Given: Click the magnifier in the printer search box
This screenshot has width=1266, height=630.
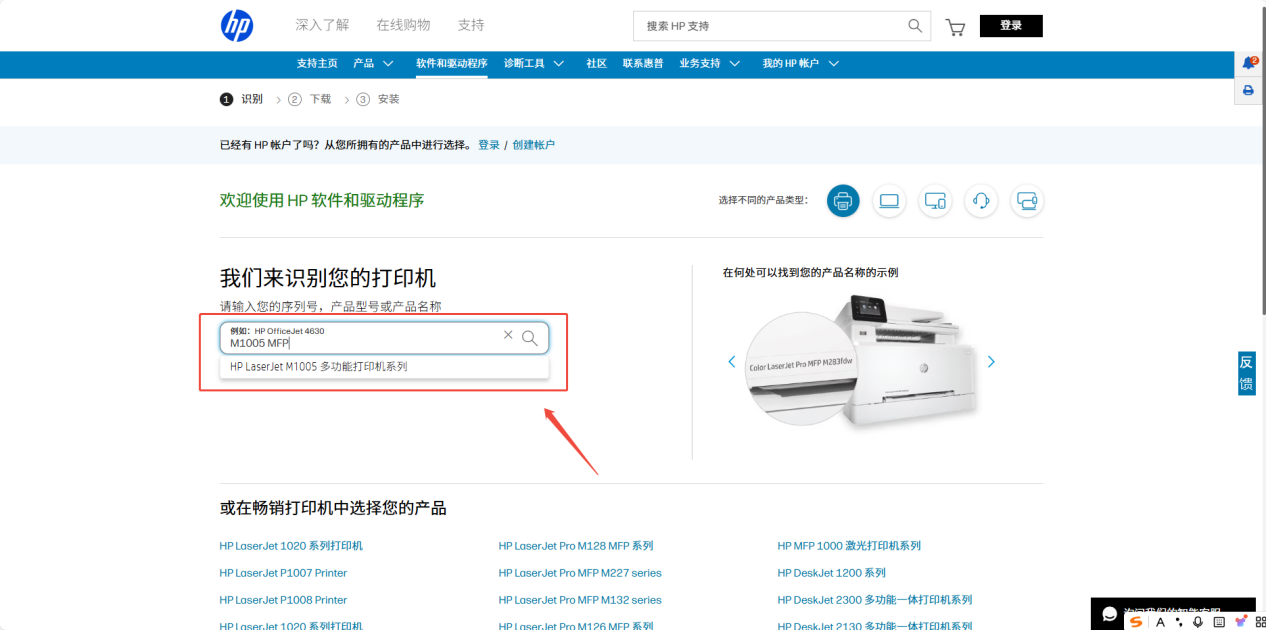Looking at the screenshot, I should pos(530,338).
